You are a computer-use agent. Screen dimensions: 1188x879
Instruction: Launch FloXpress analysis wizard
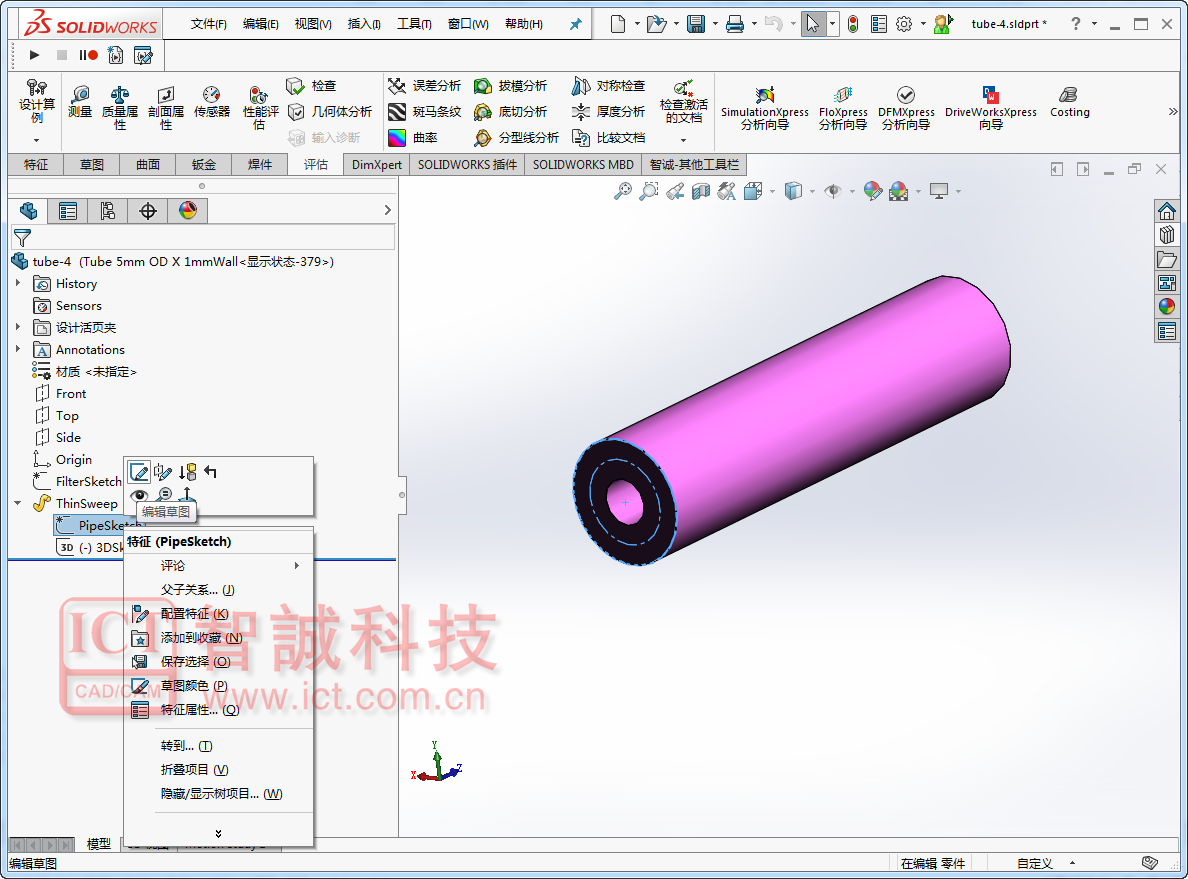(x=843, y=107)
